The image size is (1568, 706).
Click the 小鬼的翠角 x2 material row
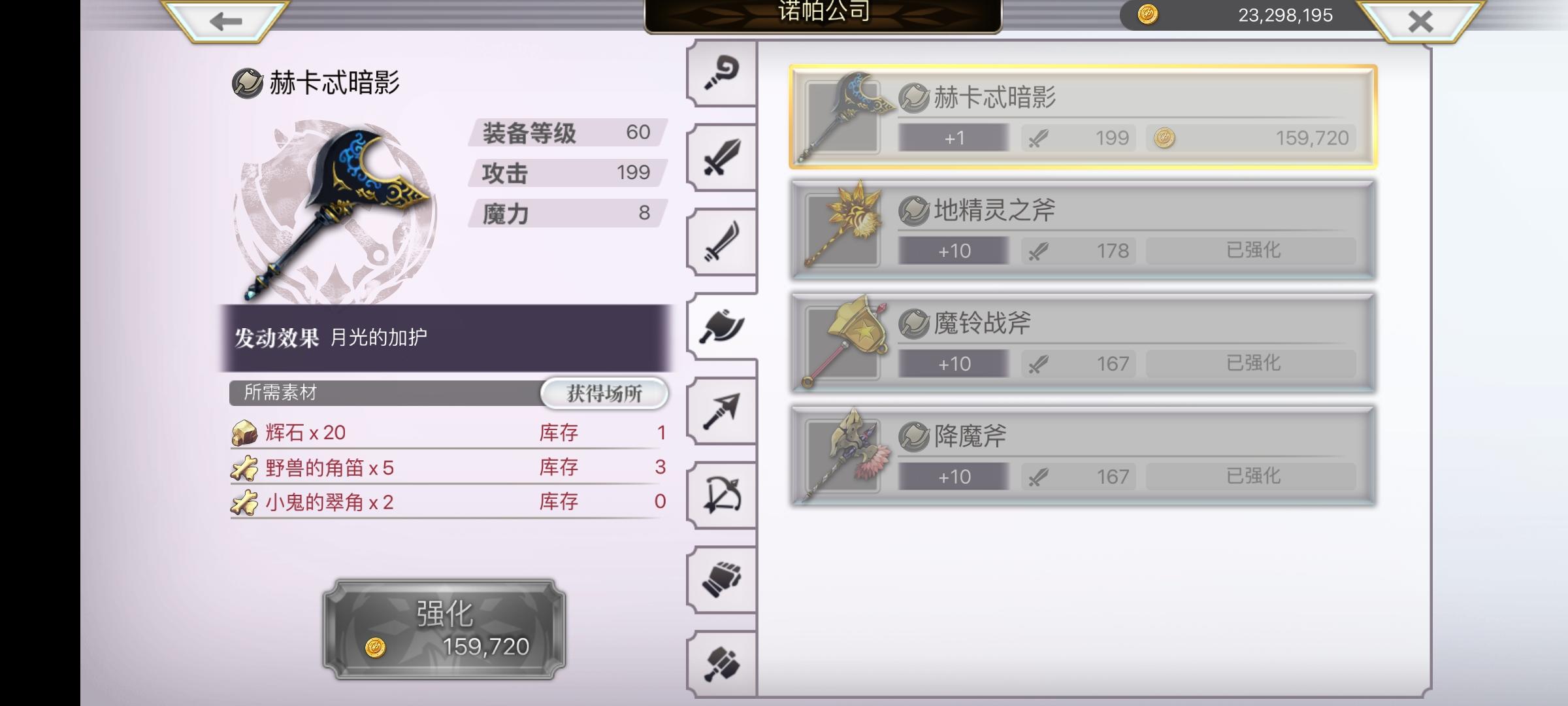[449, 501]
